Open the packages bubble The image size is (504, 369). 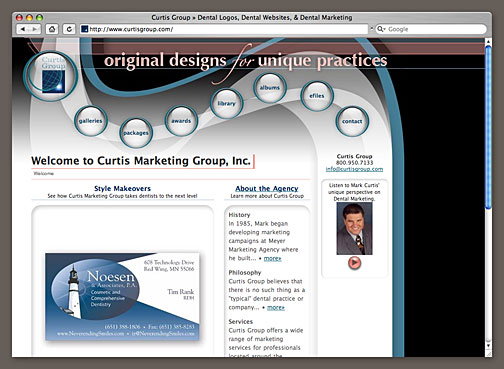click(136, 133)
